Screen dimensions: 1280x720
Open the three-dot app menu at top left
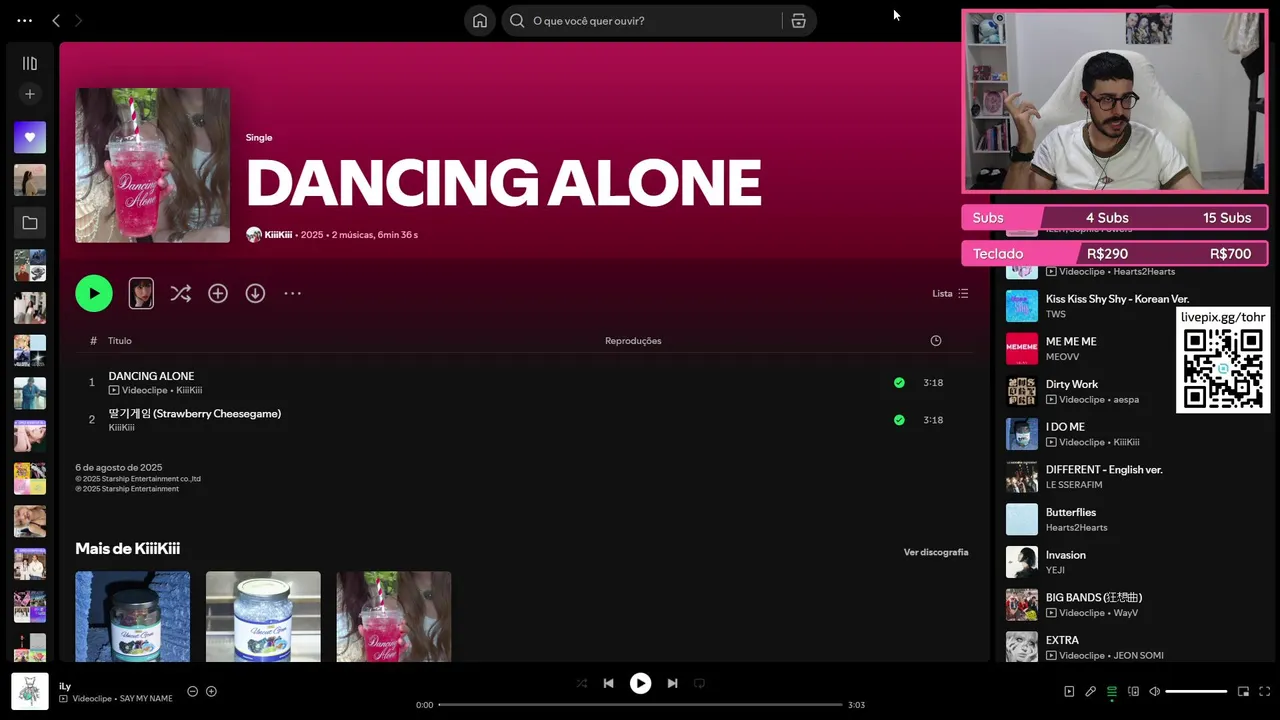tap(24, 20)
